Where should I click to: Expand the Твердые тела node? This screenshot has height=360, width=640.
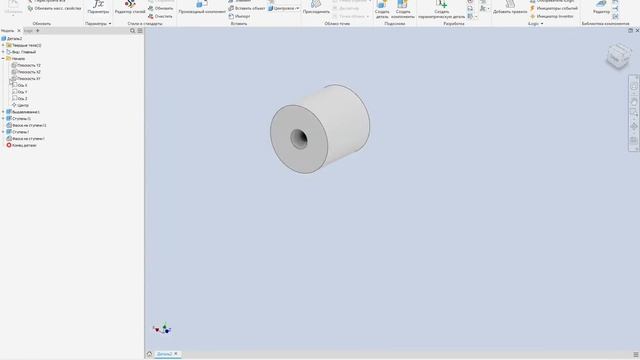click(3, 45)
